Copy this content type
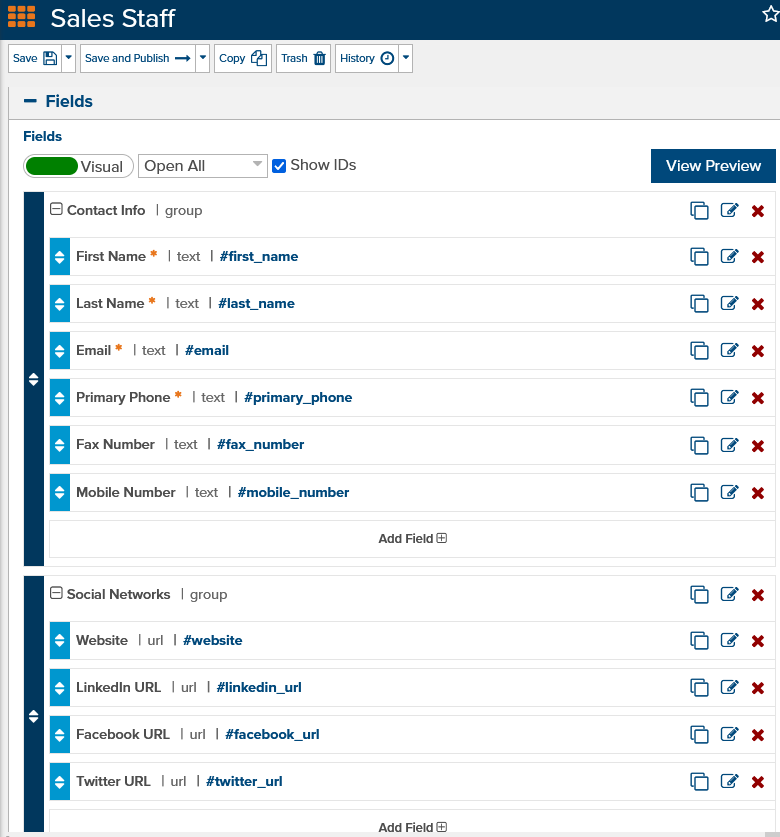 pos(243,58)
